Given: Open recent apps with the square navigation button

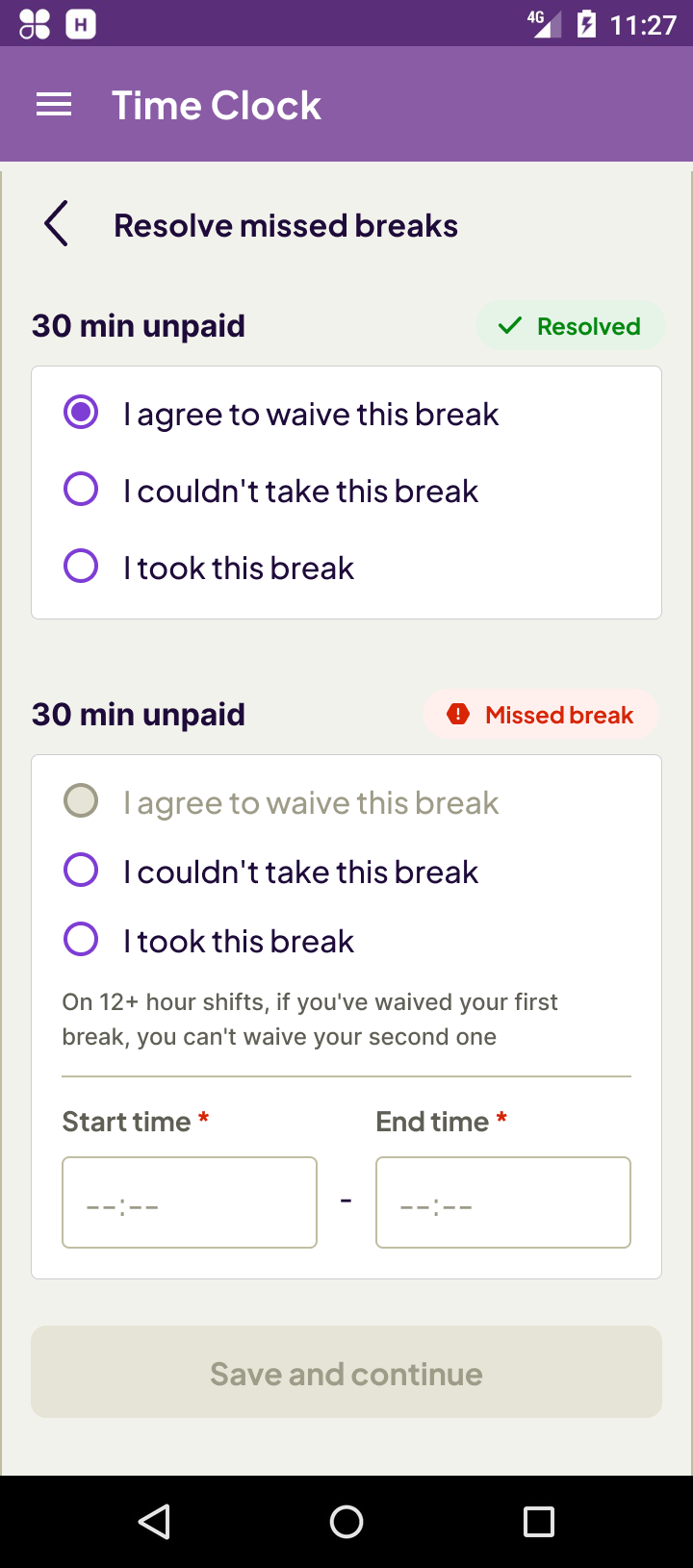Looking at the screenshot, I should coord(538,1521).
